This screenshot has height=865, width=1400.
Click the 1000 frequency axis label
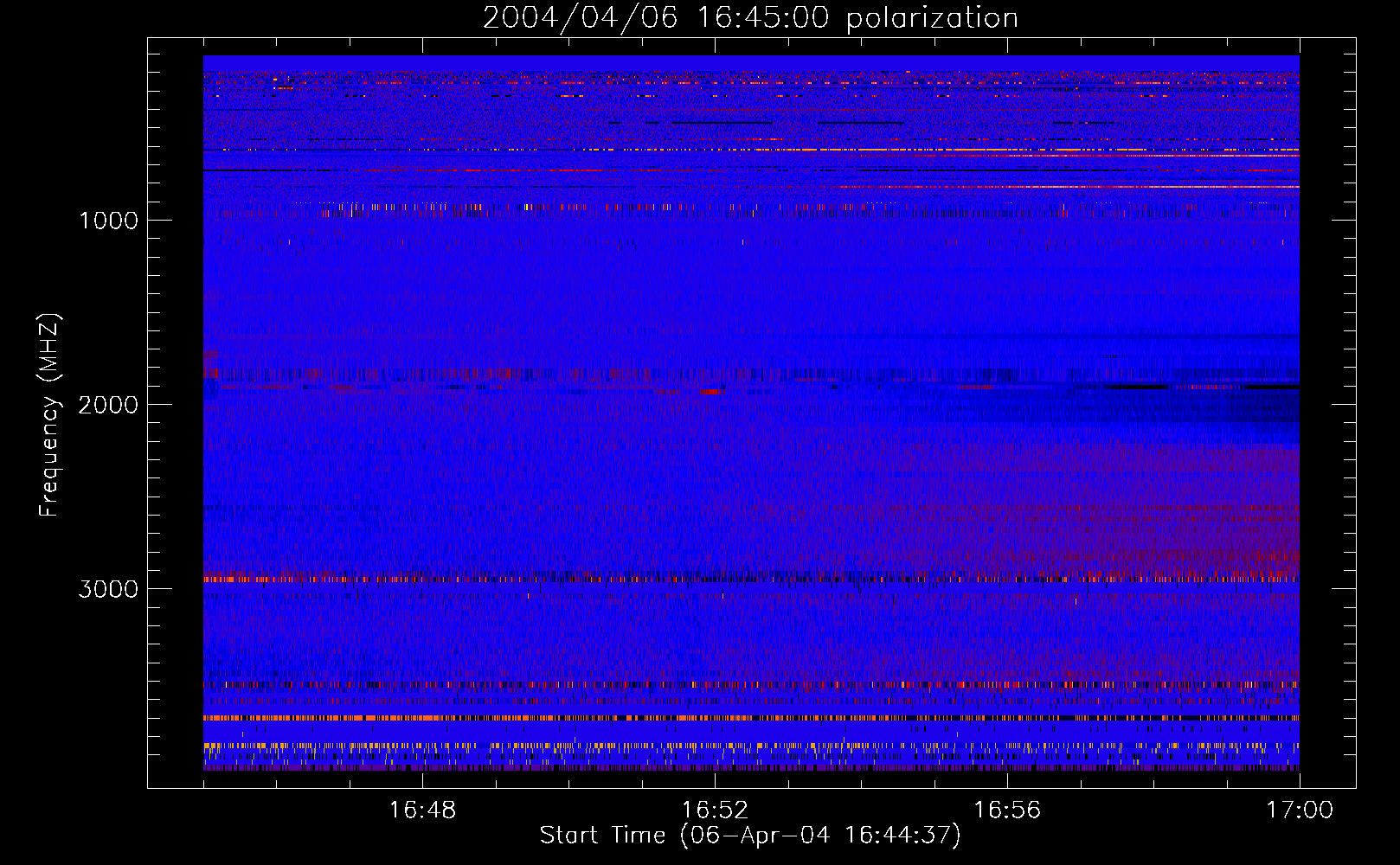(108, 221)
